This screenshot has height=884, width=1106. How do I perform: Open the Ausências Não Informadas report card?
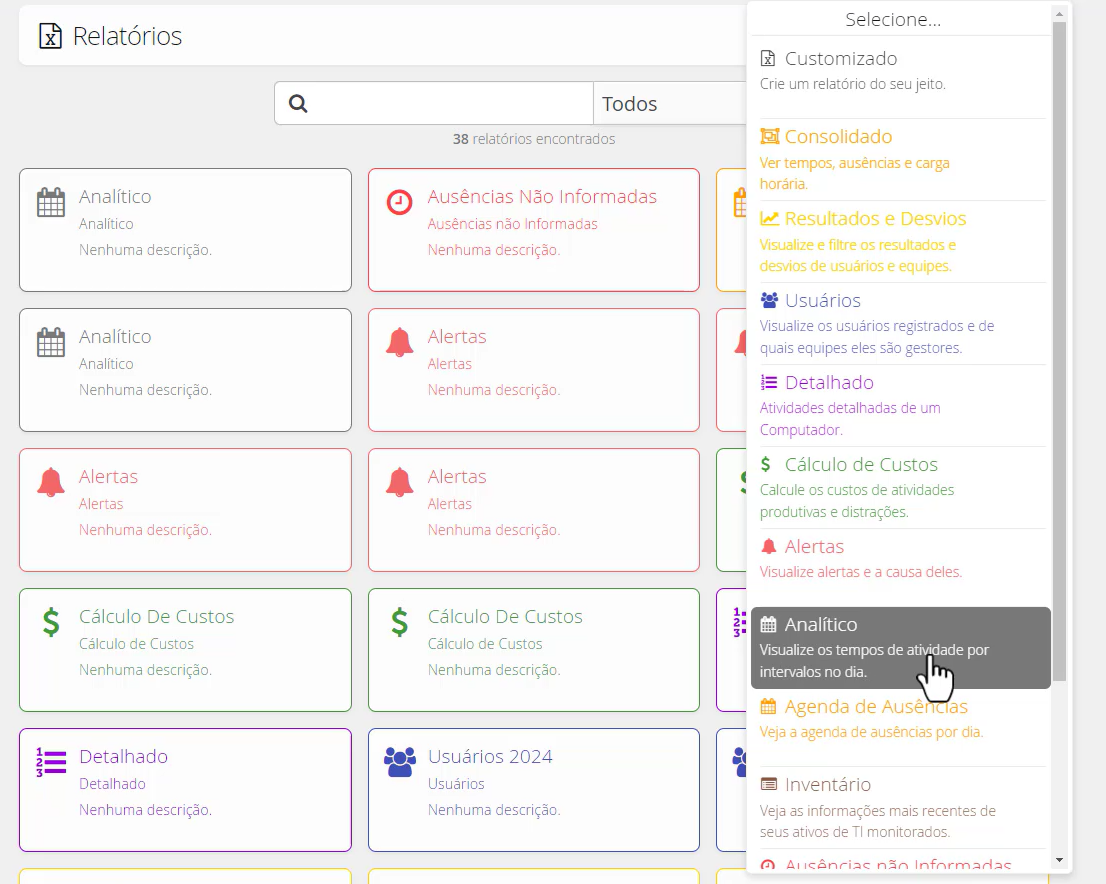[x=534, y=230]
